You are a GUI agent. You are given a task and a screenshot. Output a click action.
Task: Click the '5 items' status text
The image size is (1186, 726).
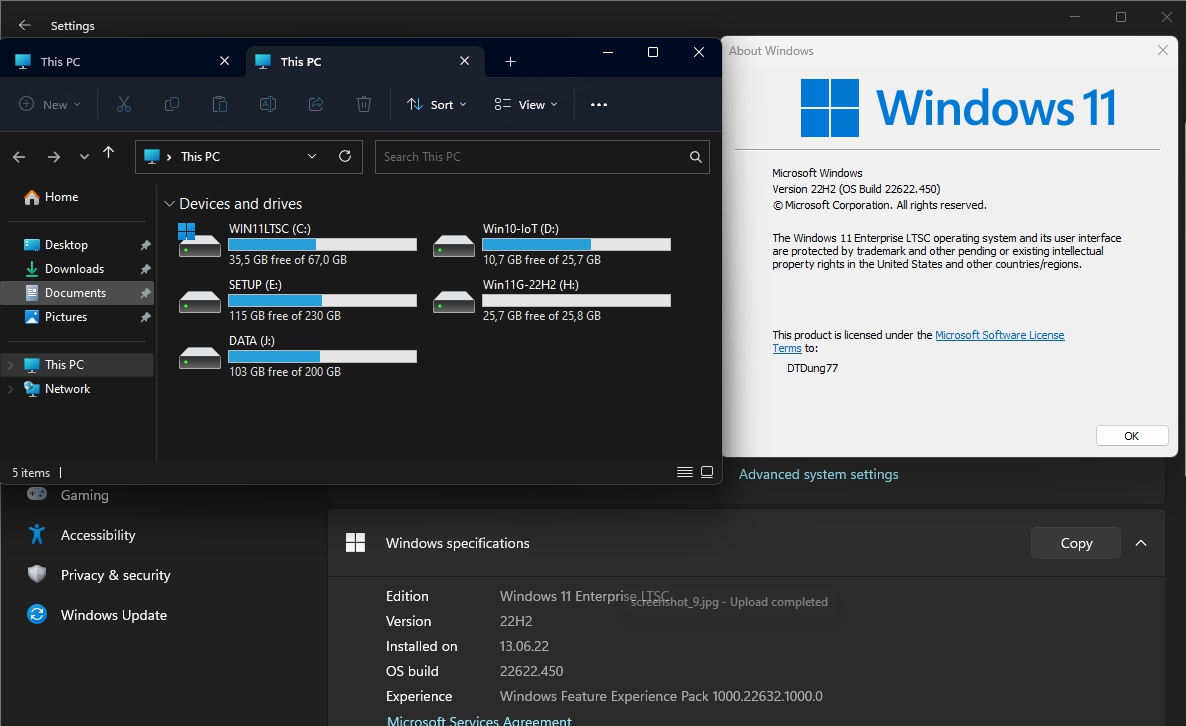point(31,473)
